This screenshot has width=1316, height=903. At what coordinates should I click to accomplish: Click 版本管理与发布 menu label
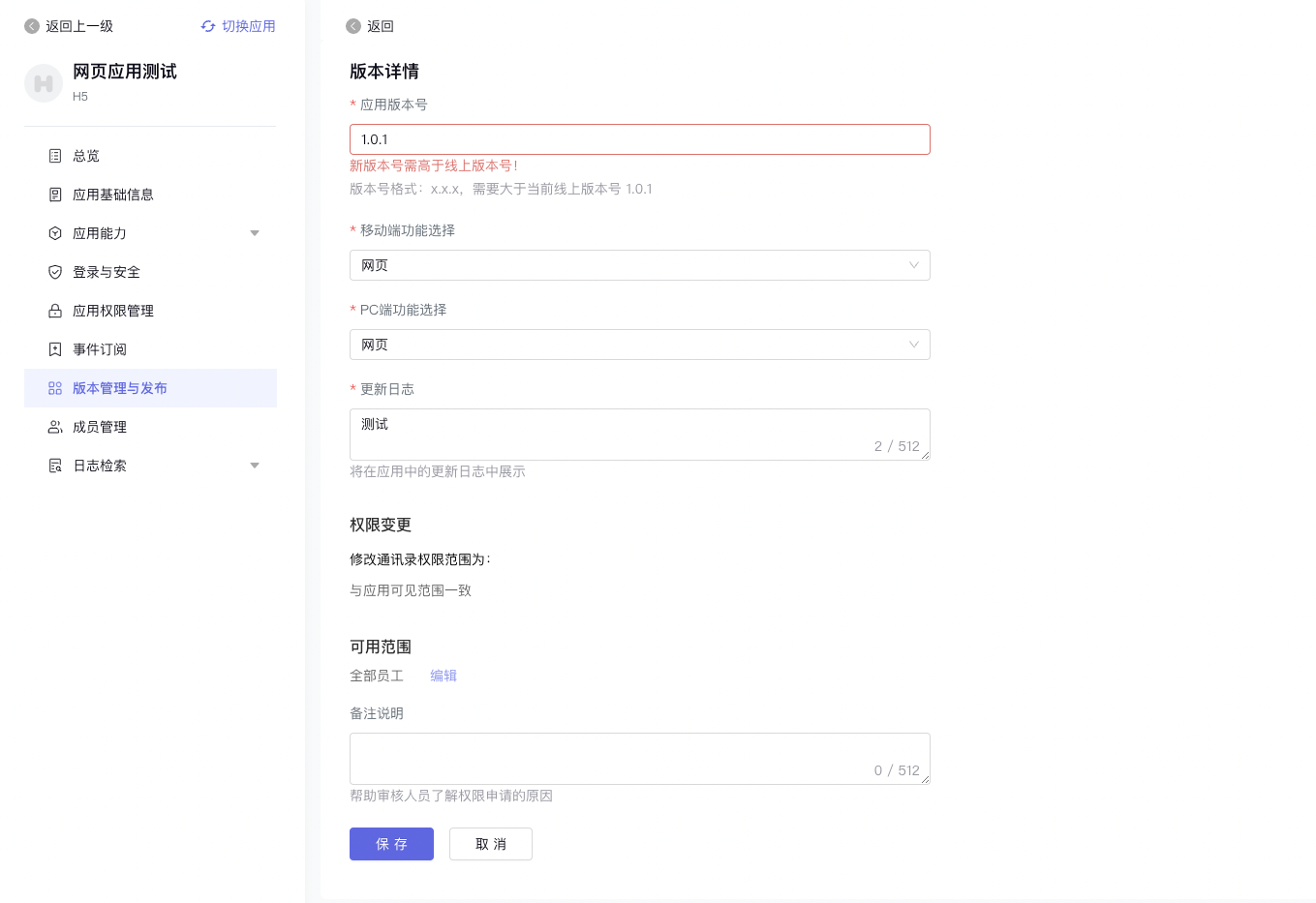click(x=120, y=388)
